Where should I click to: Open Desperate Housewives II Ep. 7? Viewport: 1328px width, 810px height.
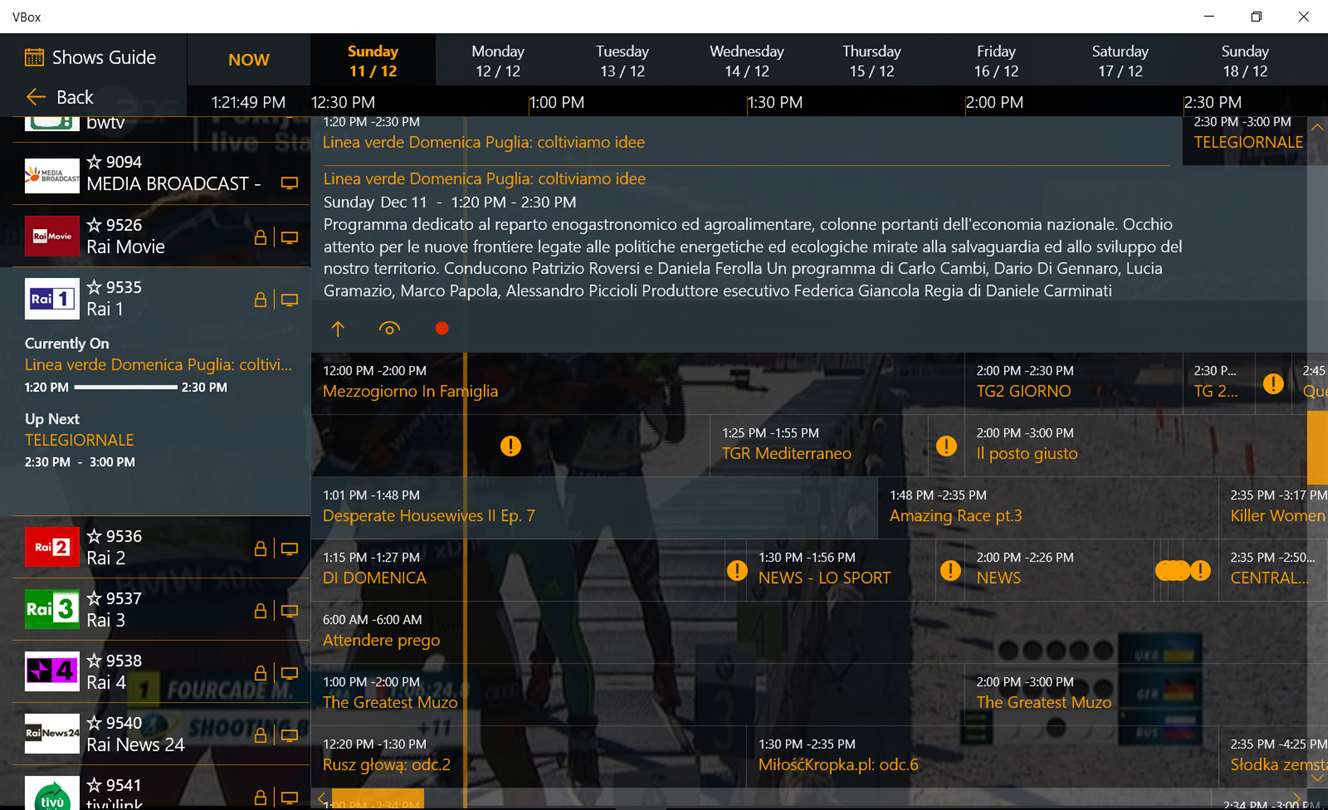click(x=594, y=506)
